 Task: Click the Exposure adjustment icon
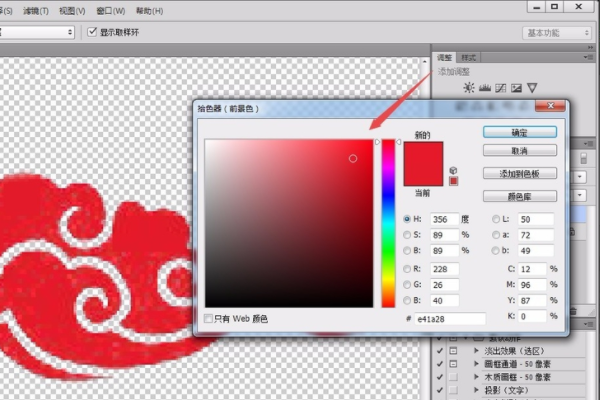point(516,88)
